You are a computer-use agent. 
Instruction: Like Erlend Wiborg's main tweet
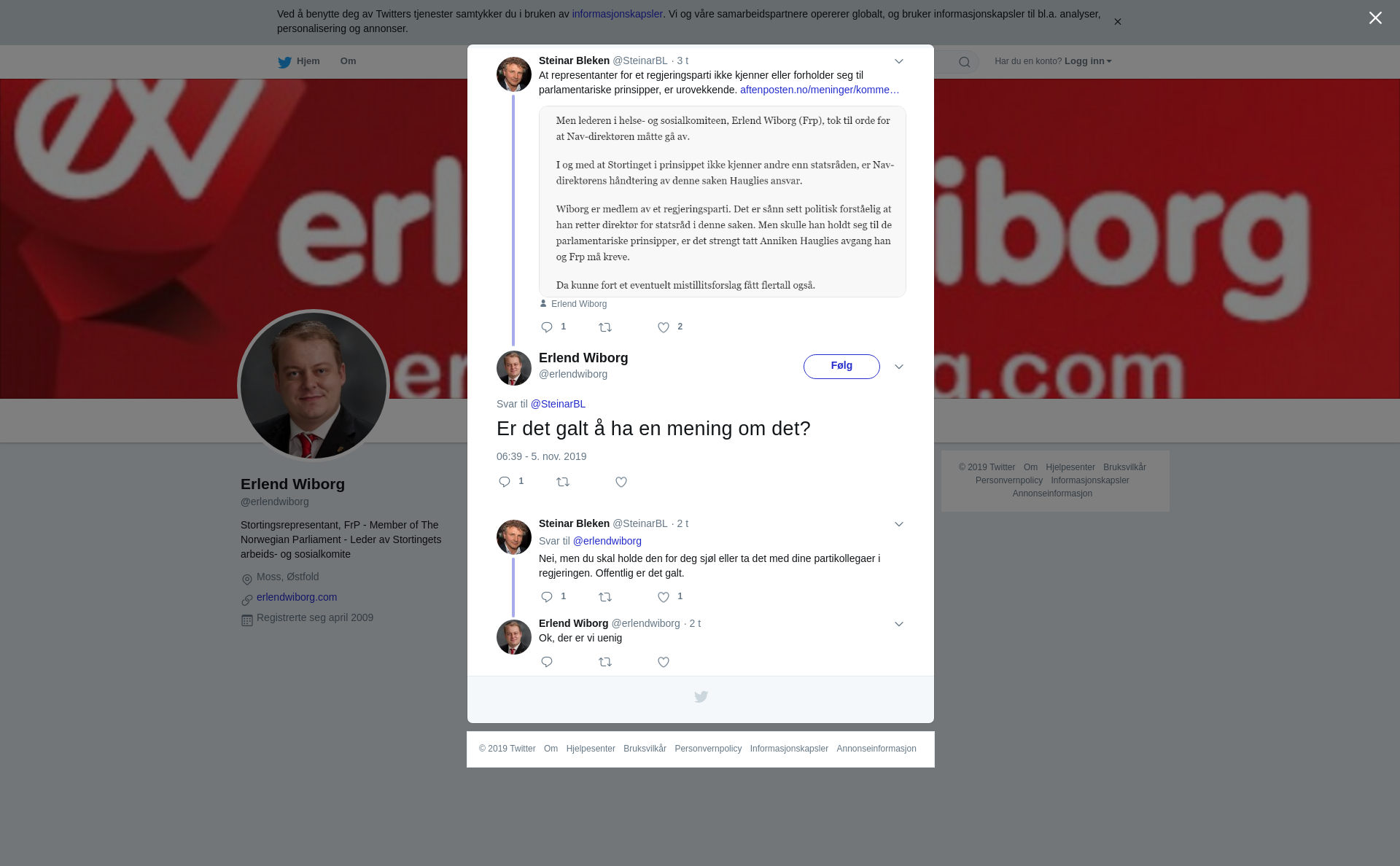(621, 482)
